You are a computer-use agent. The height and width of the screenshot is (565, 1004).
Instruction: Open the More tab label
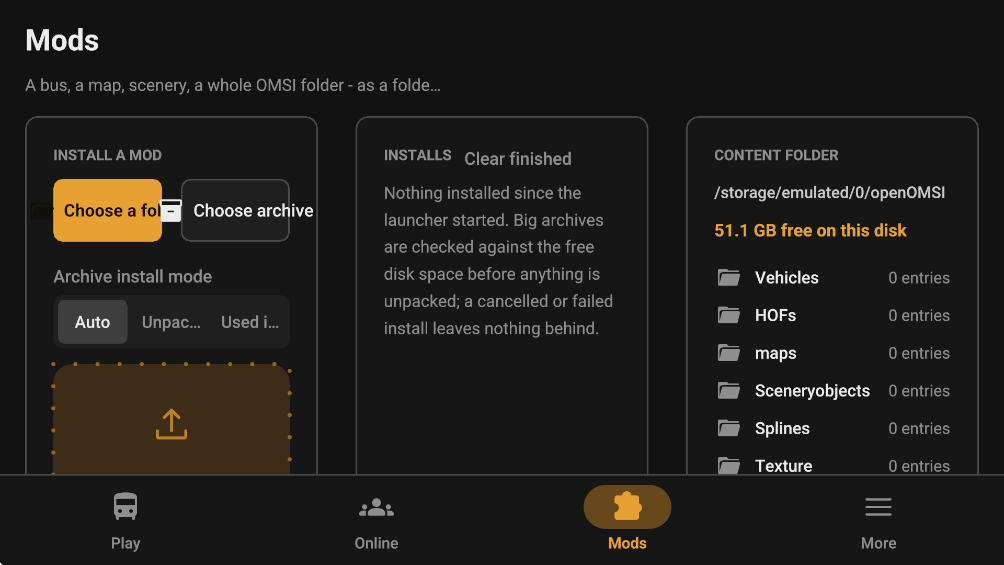[878, 543]
